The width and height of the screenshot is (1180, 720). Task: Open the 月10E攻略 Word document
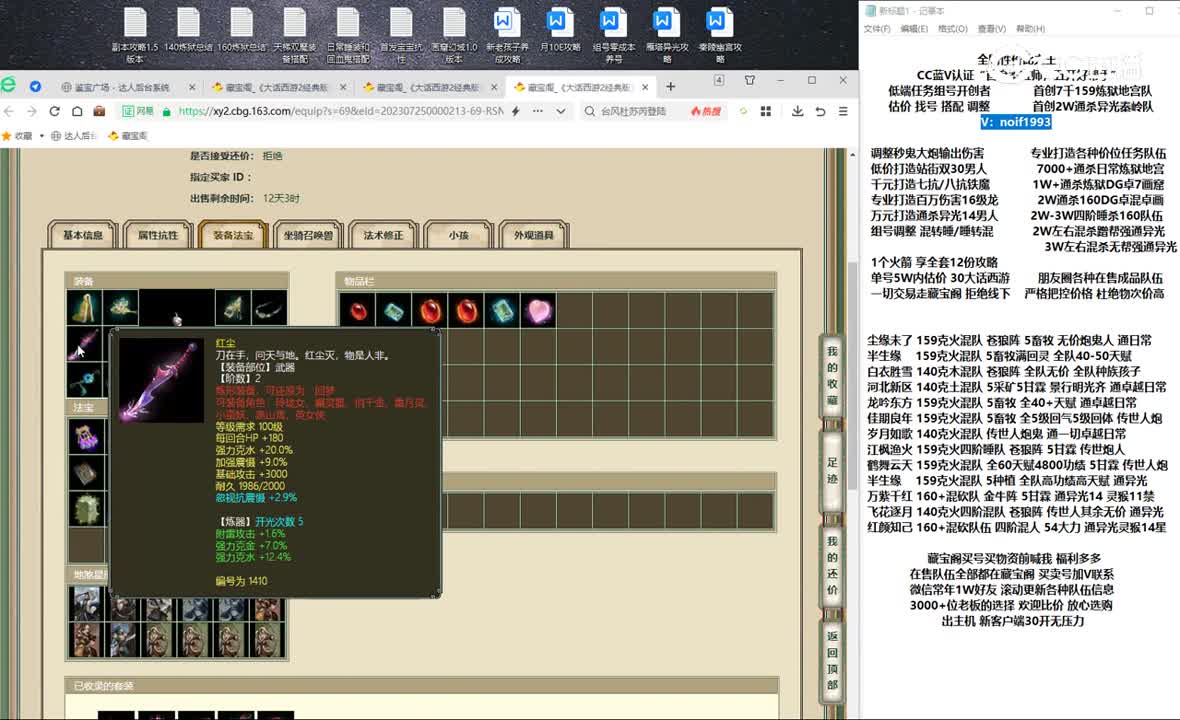560,30
